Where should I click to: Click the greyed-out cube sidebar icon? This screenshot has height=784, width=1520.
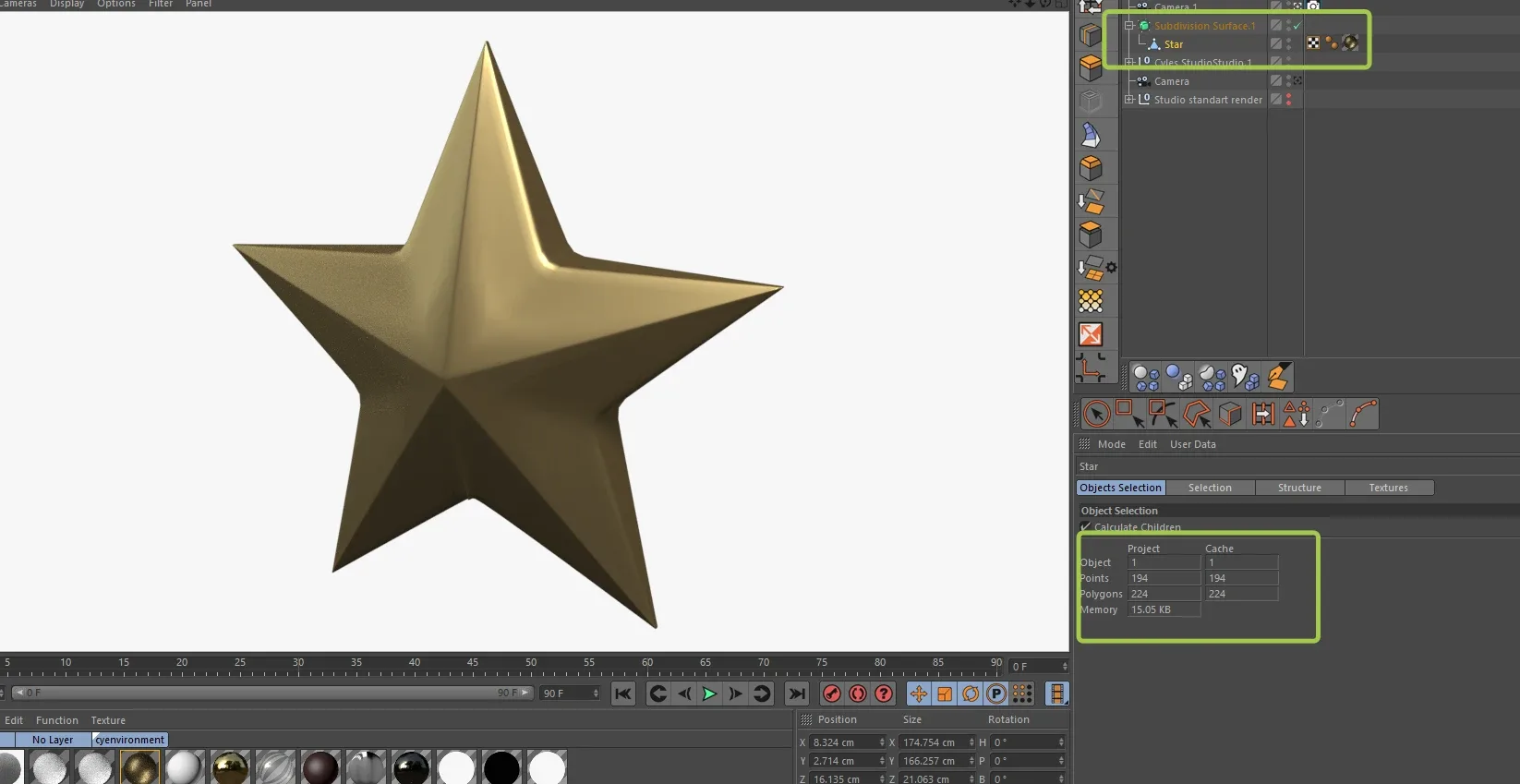(1091, 101)
